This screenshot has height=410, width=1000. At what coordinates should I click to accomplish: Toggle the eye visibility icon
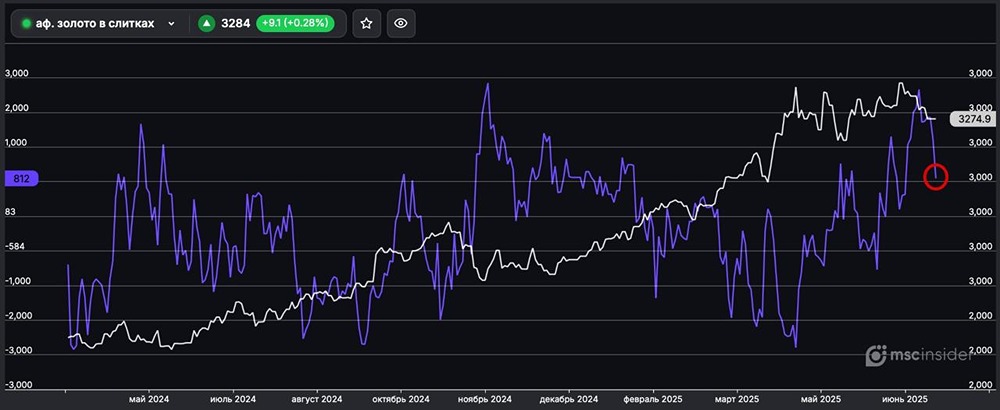(400, 24)
